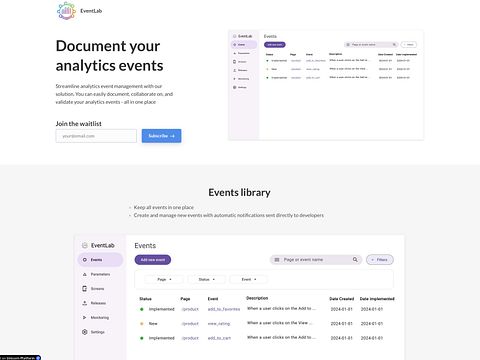Viewport: 480px width, 360px height.
Task: Focus the Page or event name search
Action: coord(316,259)
